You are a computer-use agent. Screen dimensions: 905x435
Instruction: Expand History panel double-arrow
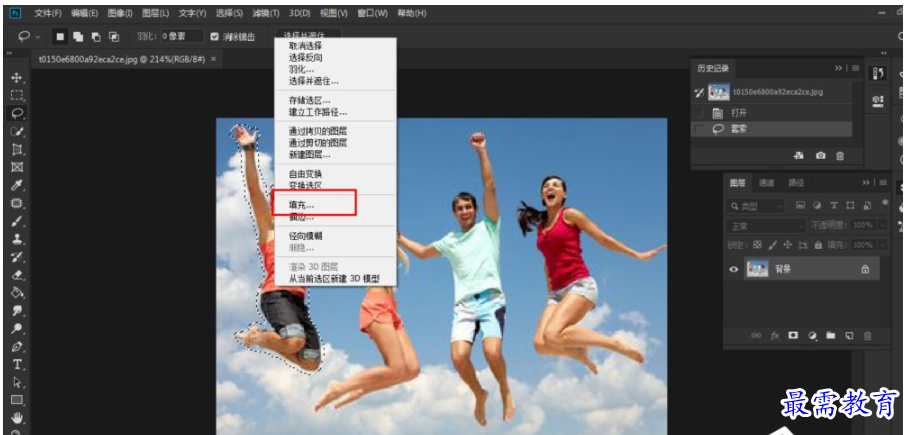pos(838,68)
